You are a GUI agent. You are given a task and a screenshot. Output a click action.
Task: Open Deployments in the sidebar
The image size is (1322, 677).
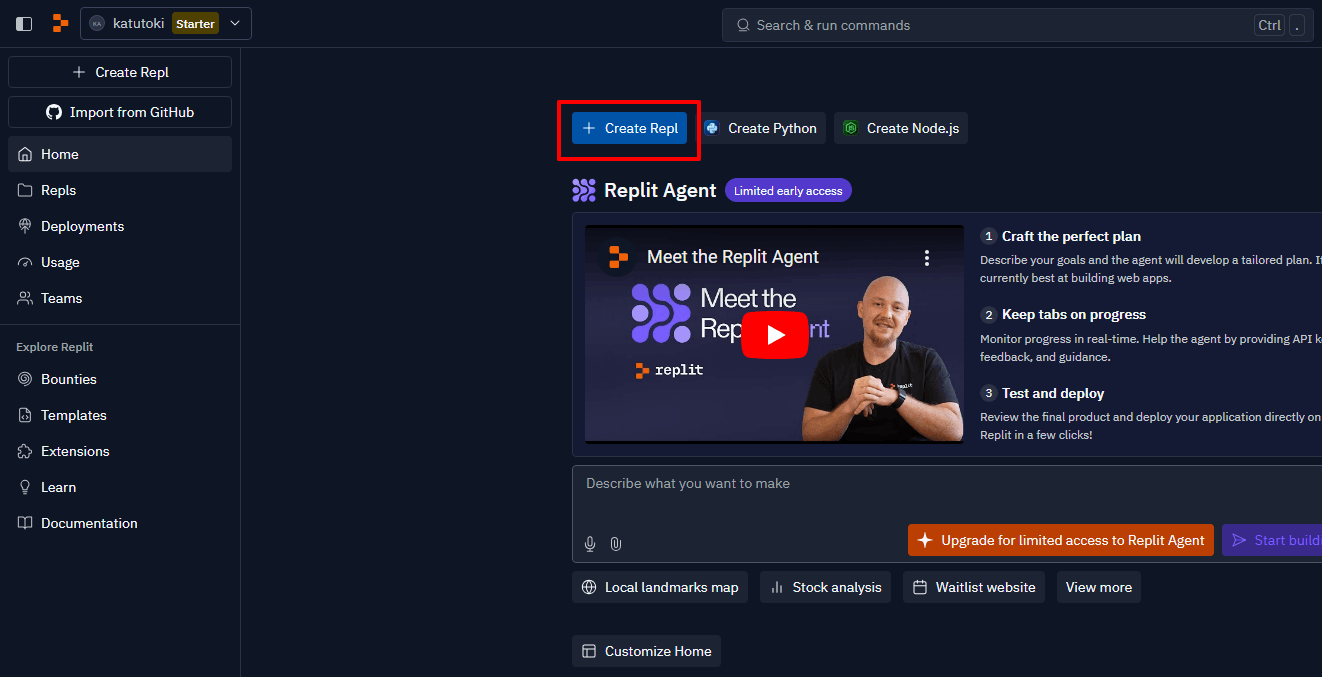pyautogui.click(x=120, y=226)
